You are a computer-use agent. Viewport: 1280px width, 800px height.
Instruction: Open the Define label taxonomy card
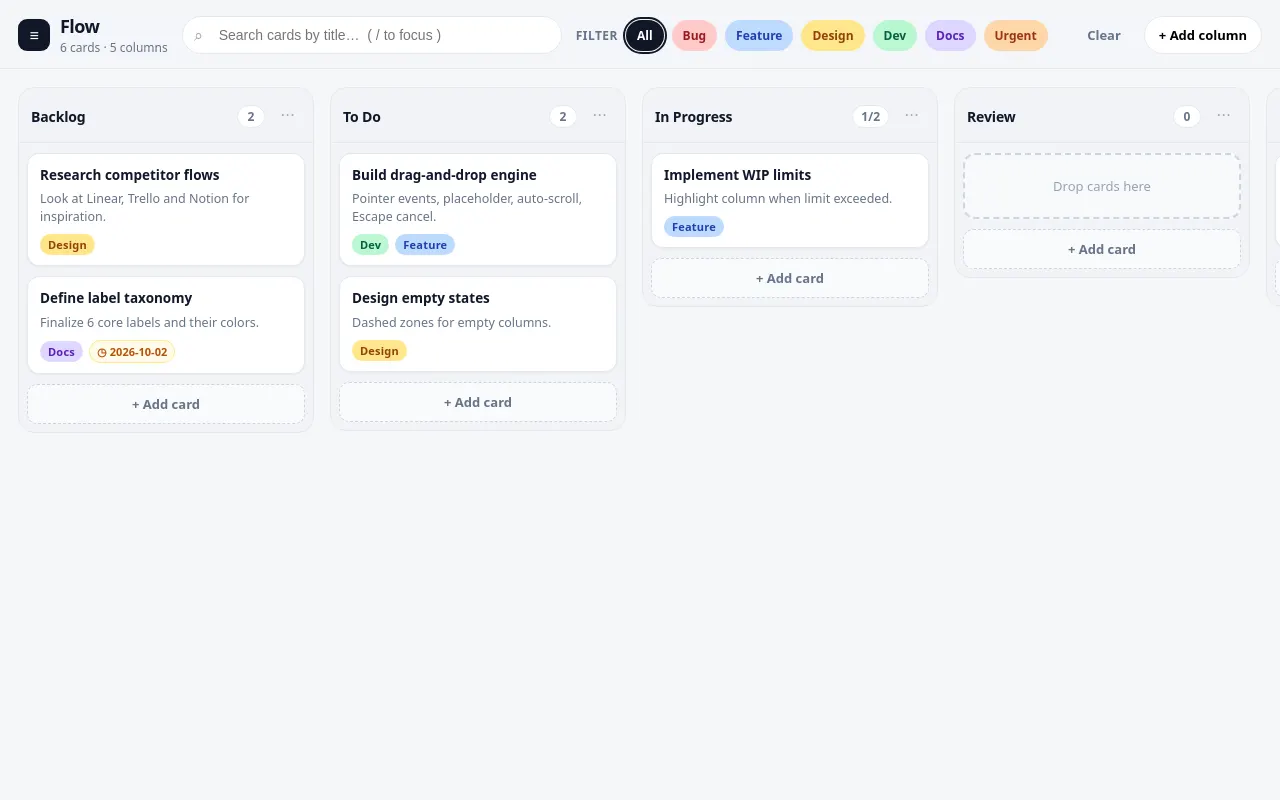click(166, 325)
